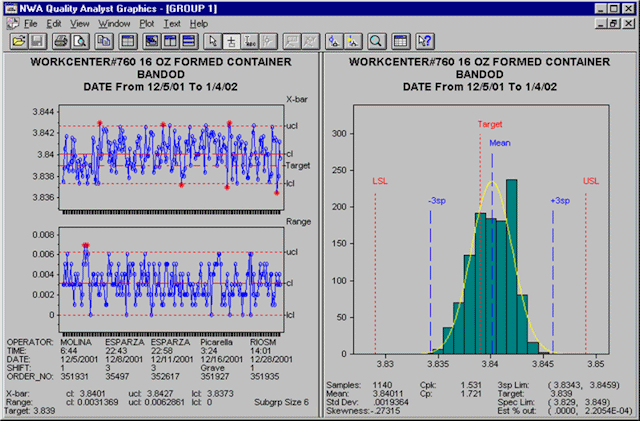The width and height of the screenshot is (640, 421).
Task: Open the Help menu
Action: pos(199,22)
